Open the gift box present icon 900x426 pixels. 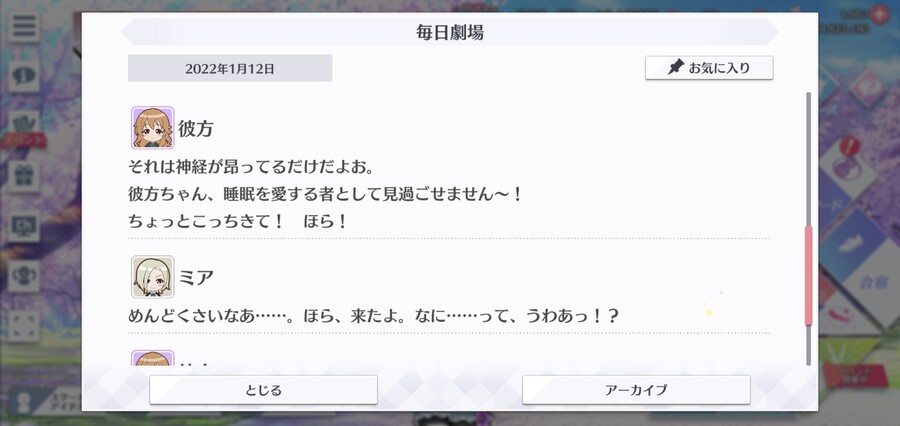[24, 176]
